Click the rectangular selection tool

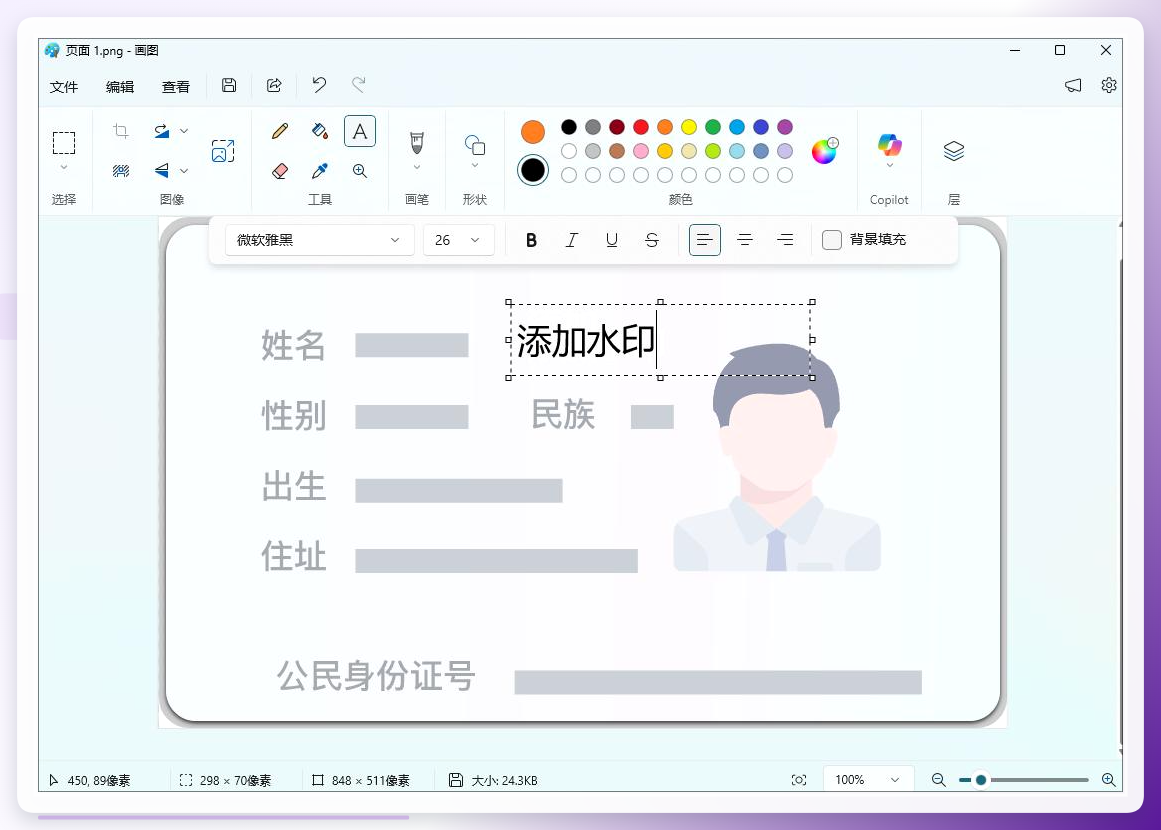pyautogui.click(x=64, y=142)
